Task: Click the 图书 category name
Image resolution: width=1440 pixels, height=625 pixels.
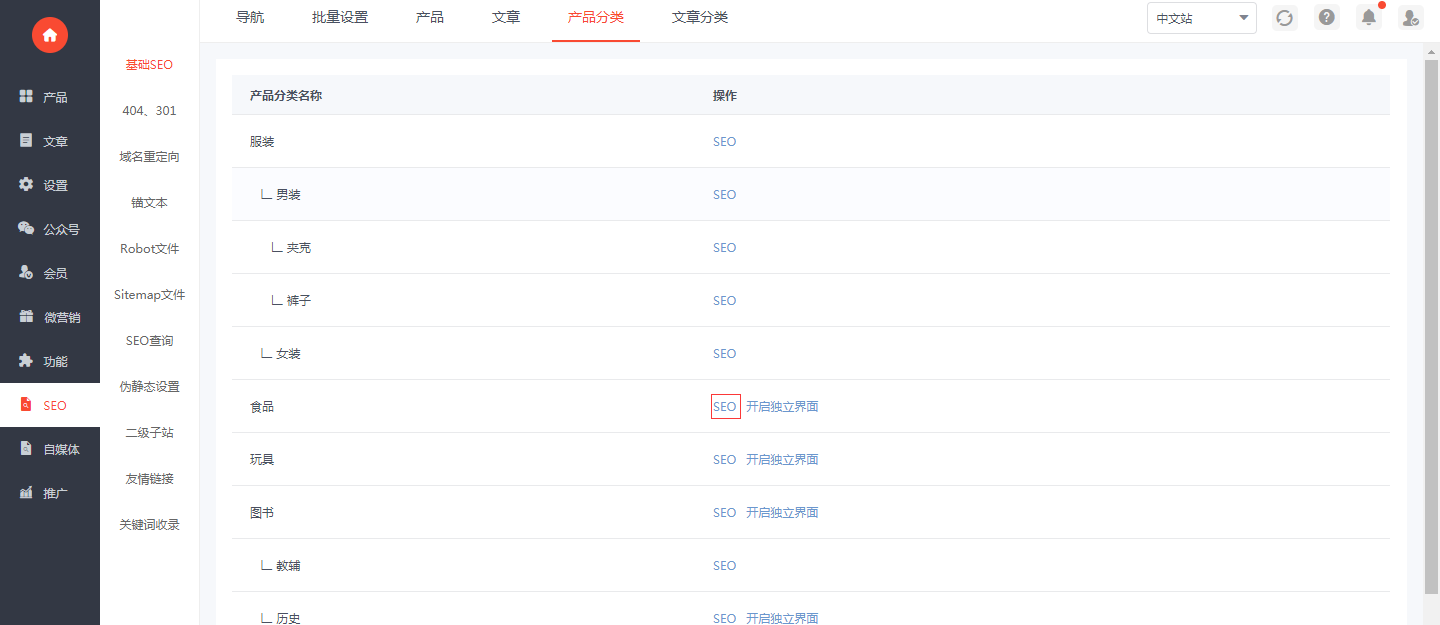Action: [262, 513]
